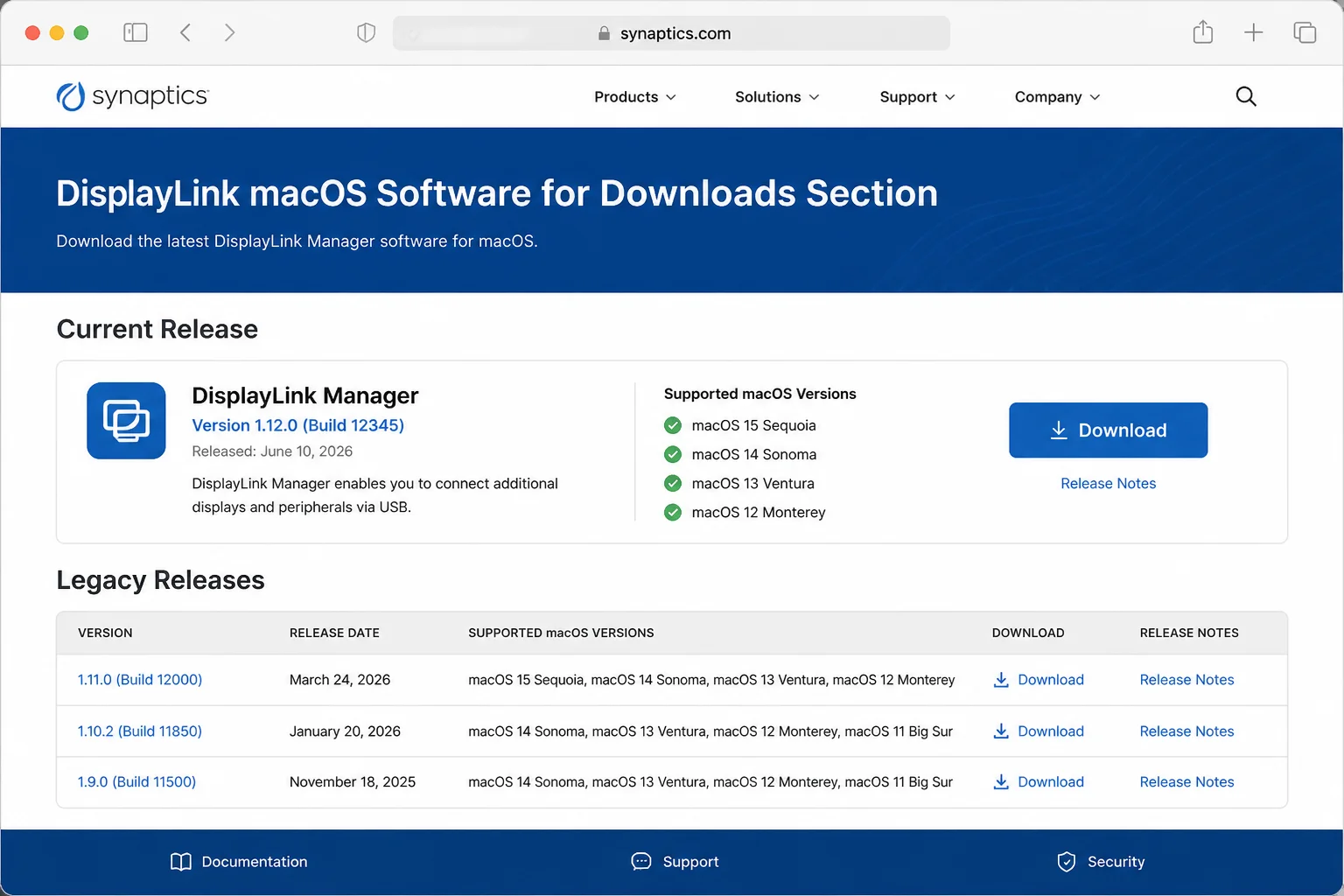Screen dimensions: 1344x896
Task: Click the Legacy Releases heading
Action: [160, 580]
